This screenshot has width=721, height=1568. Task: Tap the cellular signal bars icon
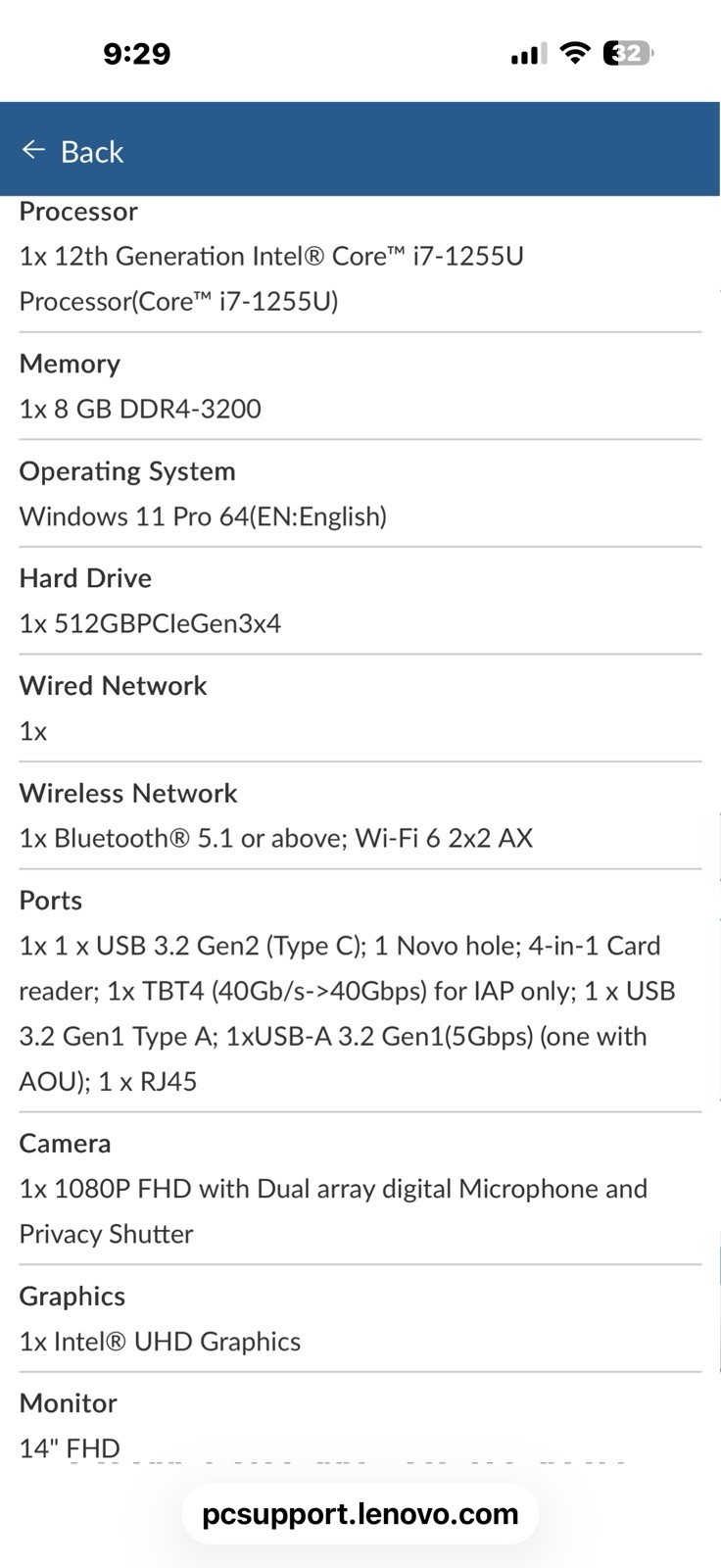[x=529, y=54]
